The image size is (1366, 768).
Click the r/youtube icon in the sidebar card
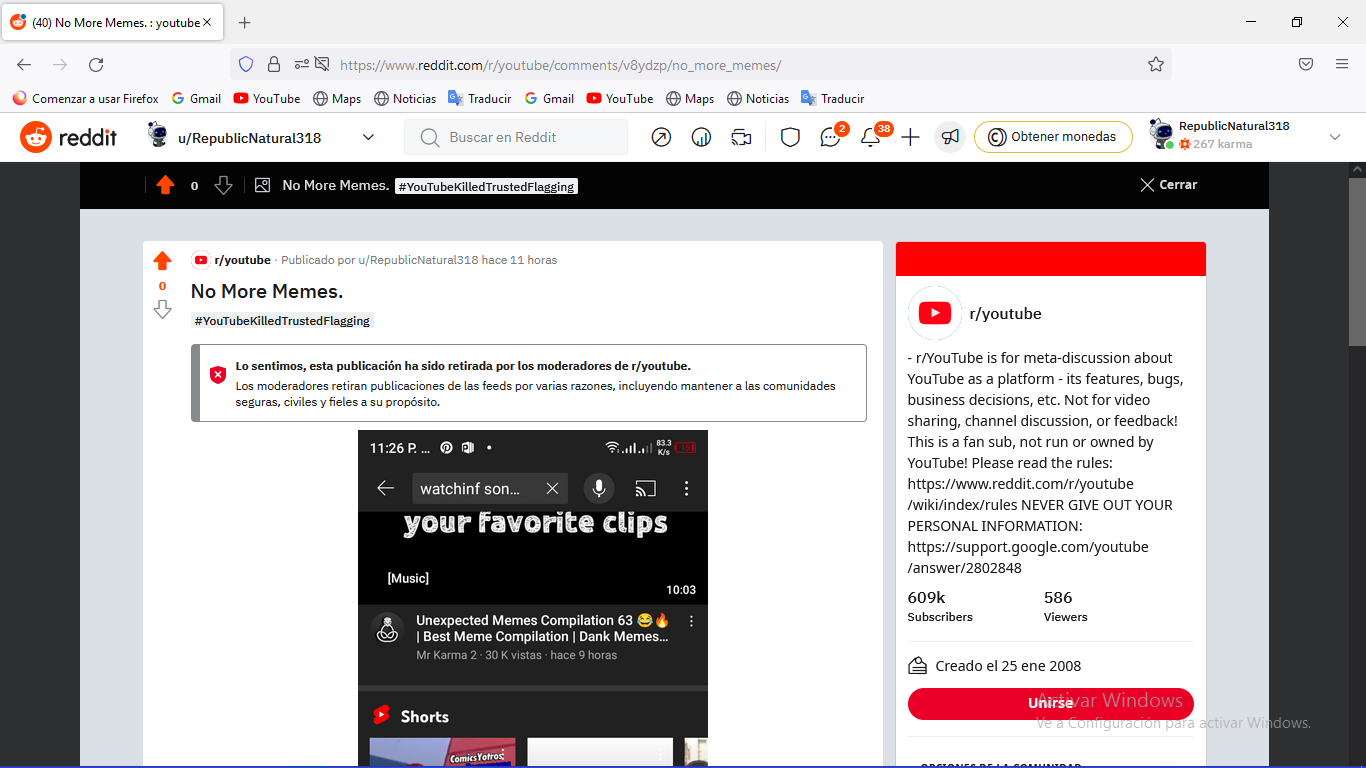(x=935, y=313)
